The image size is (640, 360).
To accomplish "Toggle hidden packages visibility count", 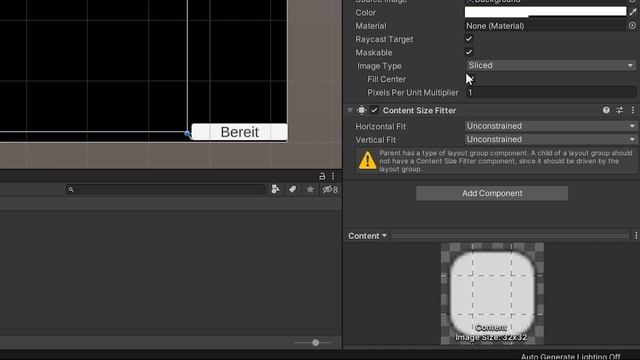I will (330, 189).
